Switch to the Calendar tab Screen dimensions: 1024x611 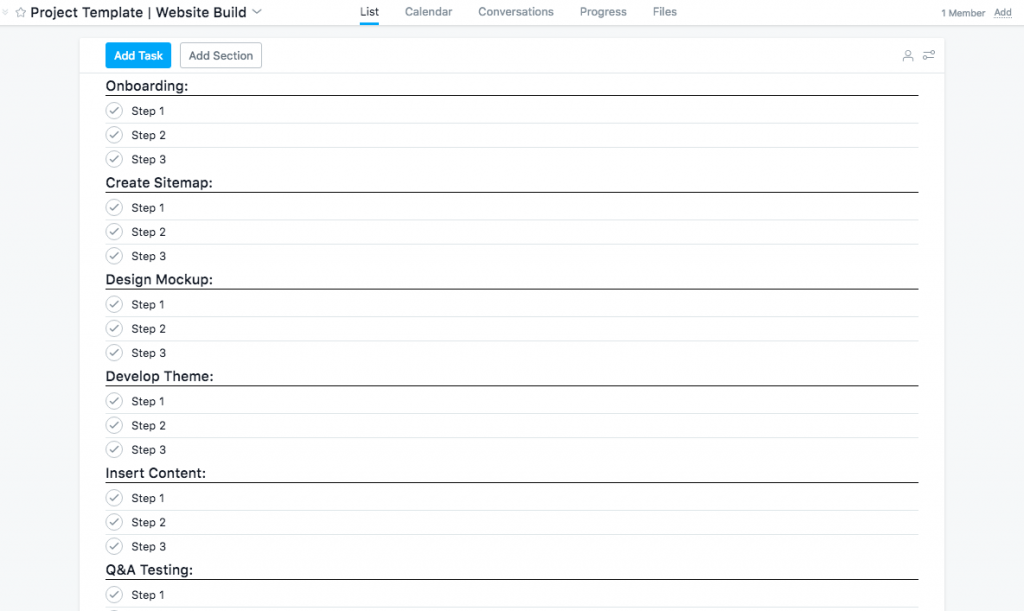[428, 11]
